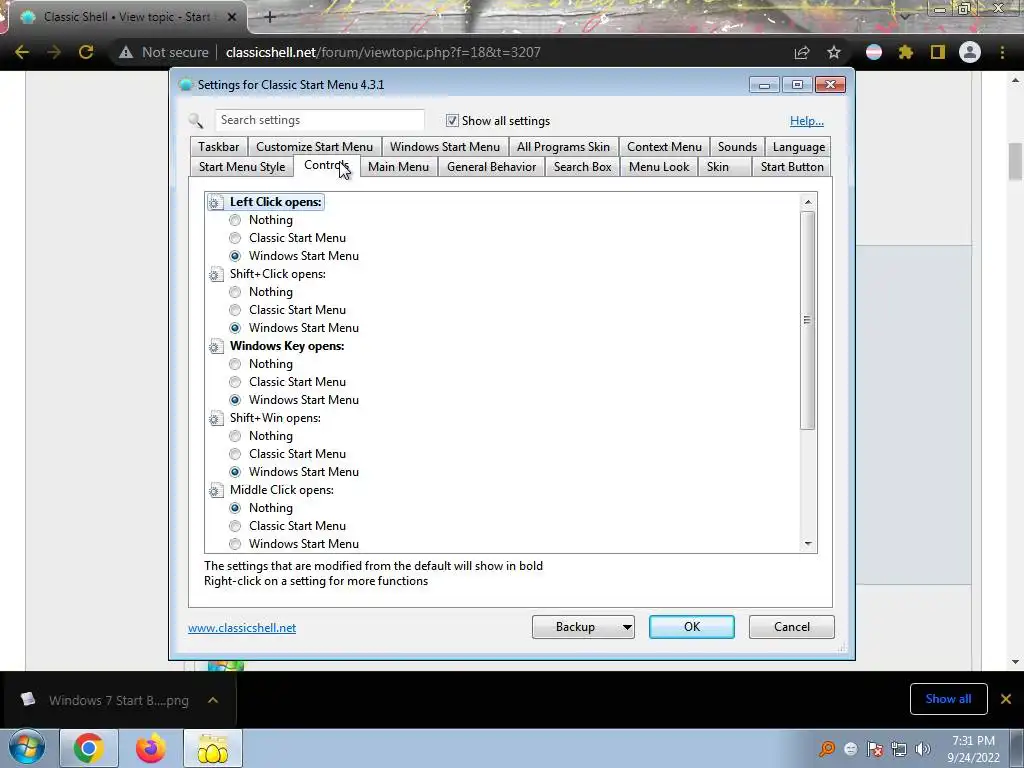Screen dimensions: 1024x768
Task: Reload the page with the refresh icon
Action: pos(86,52)
